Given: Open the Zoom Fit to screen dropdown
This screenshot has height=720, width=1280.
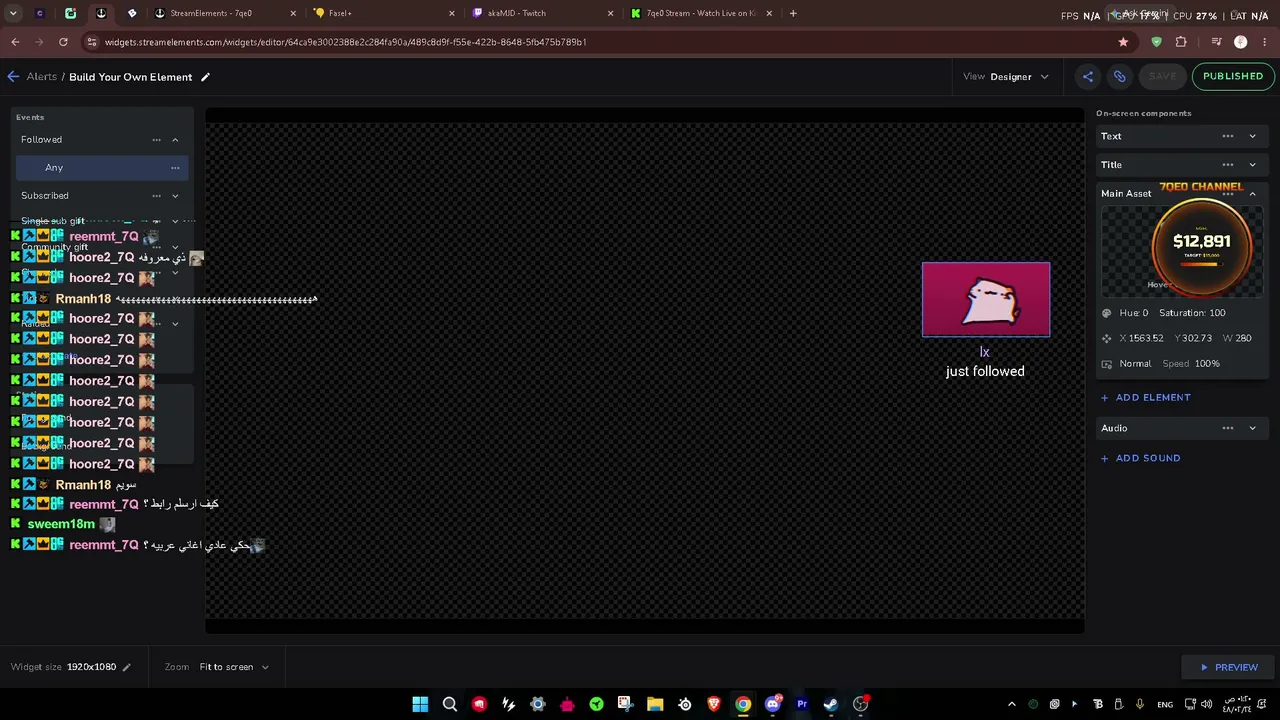Looking at the screenshot, I should [x=234, y=667].
